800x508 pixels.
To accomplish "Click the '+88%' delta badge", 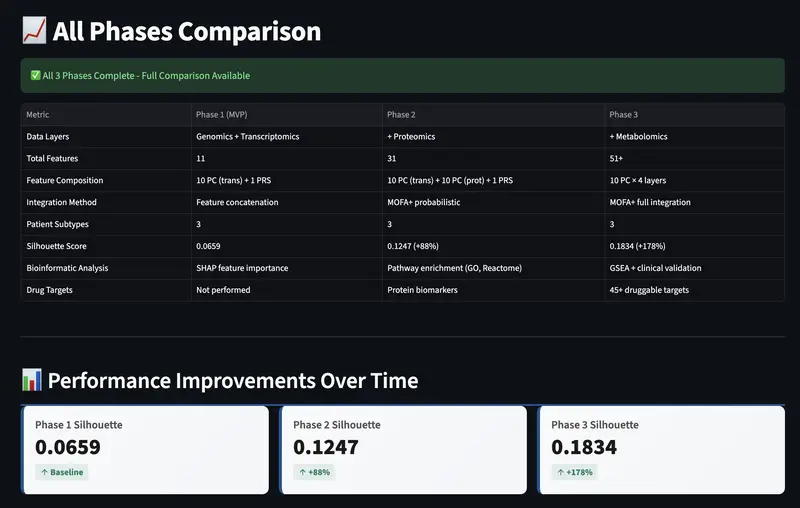I will [x=314, y=472].
